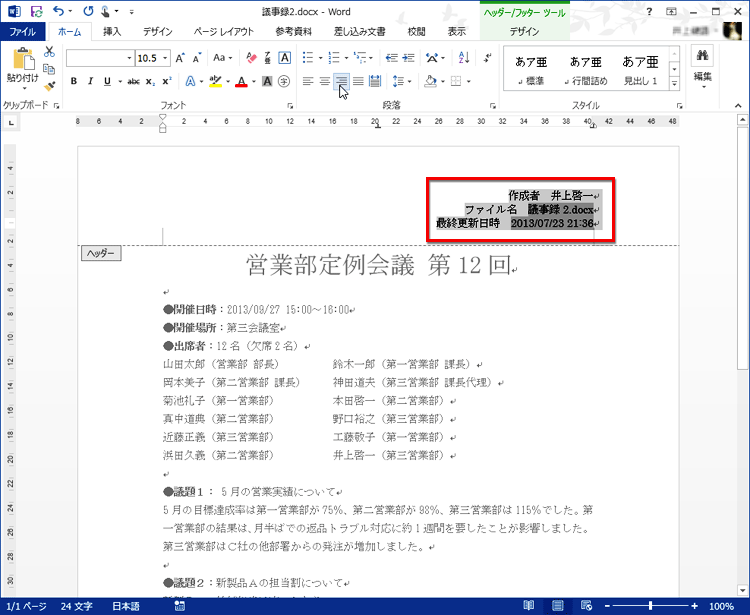Open the 差し込み文書 tab
The width and height of the screenshot is (750, 615).
tap(359, 32)
